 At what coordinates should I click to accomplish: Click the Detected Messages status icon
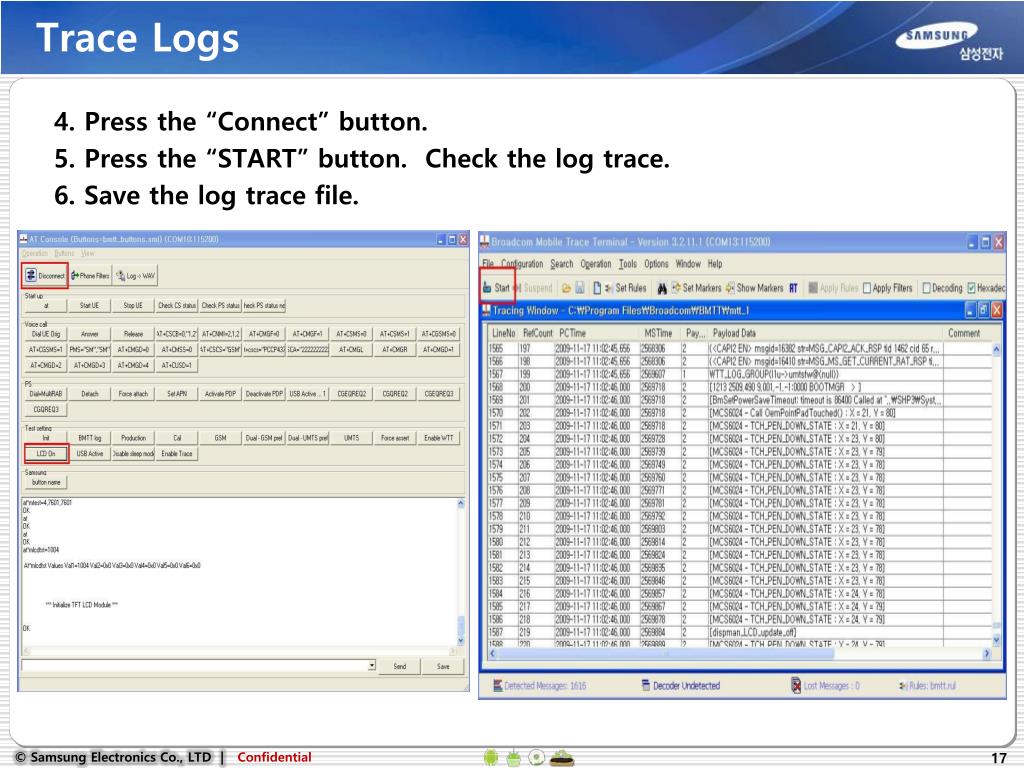point(498,685)
